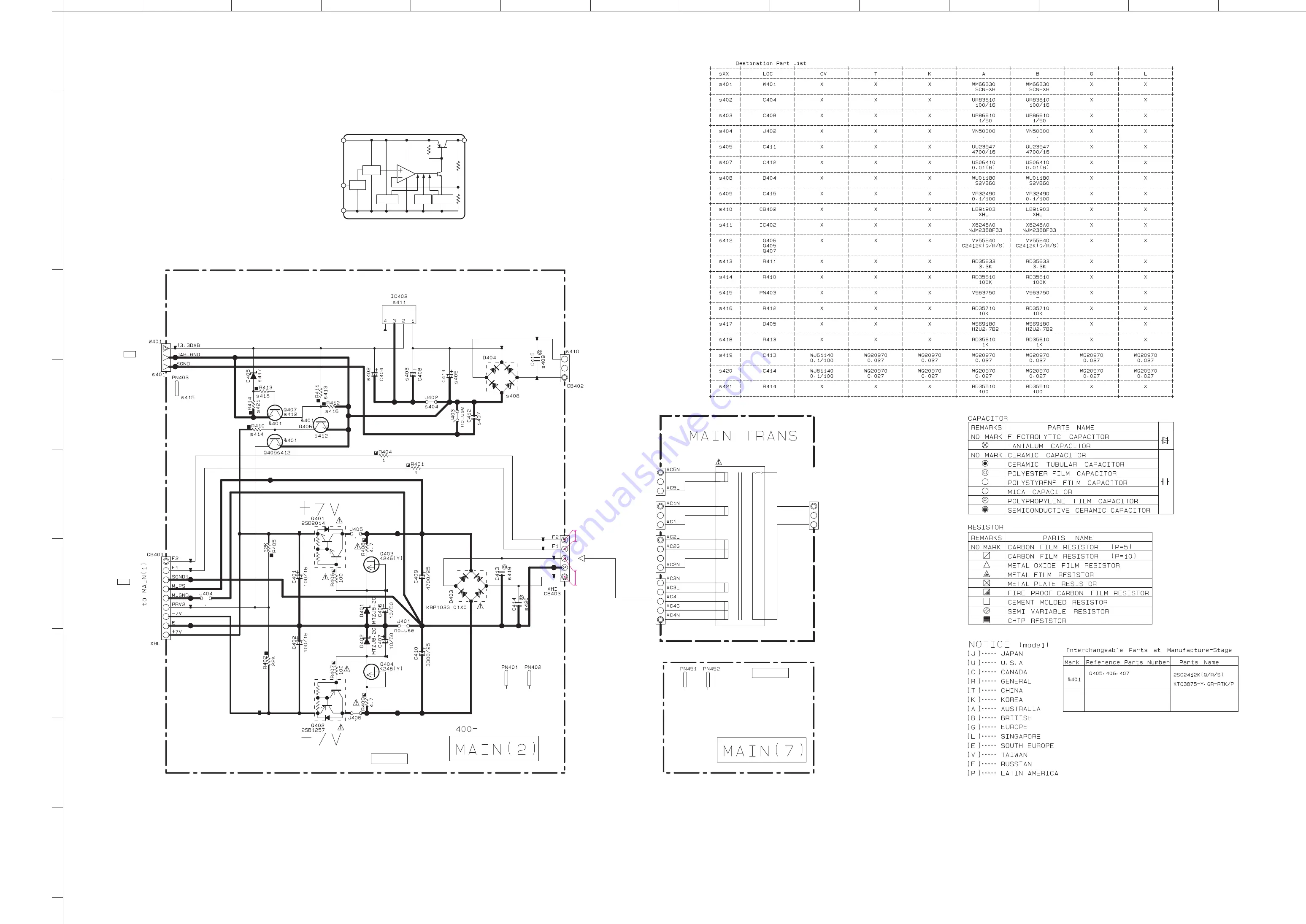The image size is (1306, 924).
Task: Click the "AC5N" terminal label
Action: point(673,470)
